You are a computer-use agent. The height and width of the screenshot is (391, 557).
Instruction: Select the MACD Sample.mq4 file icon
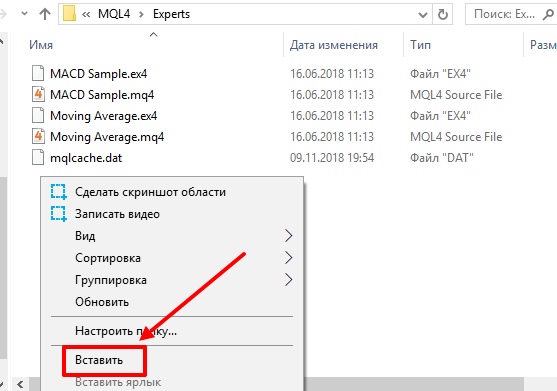point(38,94)
